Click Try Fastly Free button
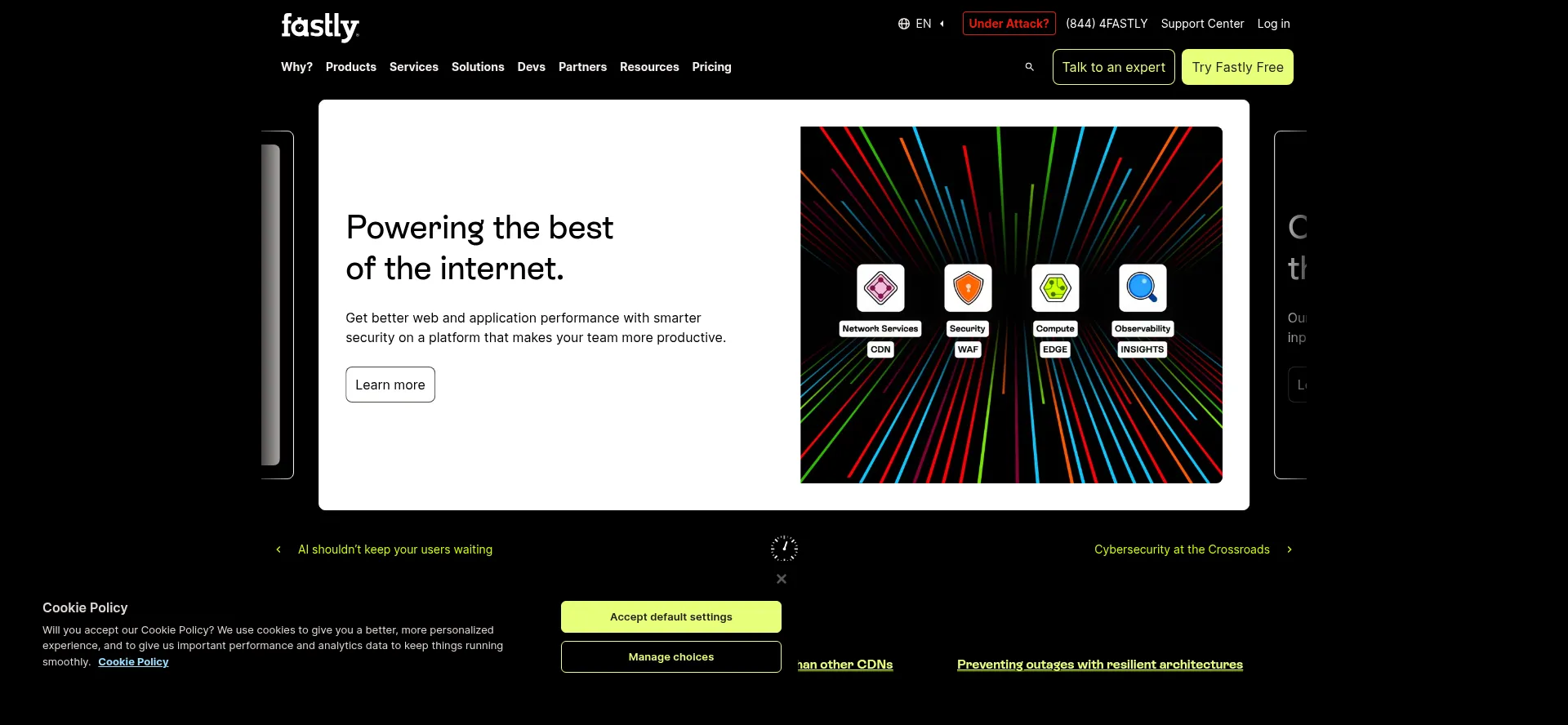Viewport: 1568px width, 725px height. 1237,67
